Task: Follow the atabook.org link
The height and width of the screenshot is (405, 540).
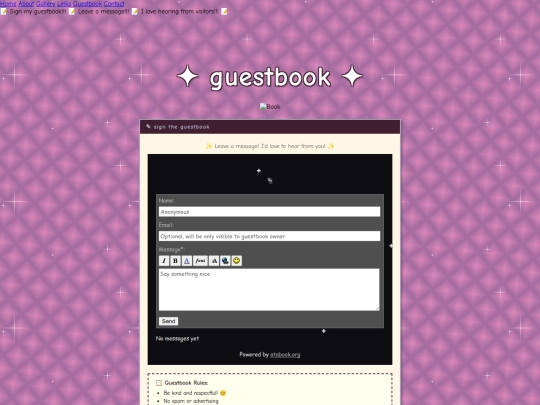Action: [285, 354]
